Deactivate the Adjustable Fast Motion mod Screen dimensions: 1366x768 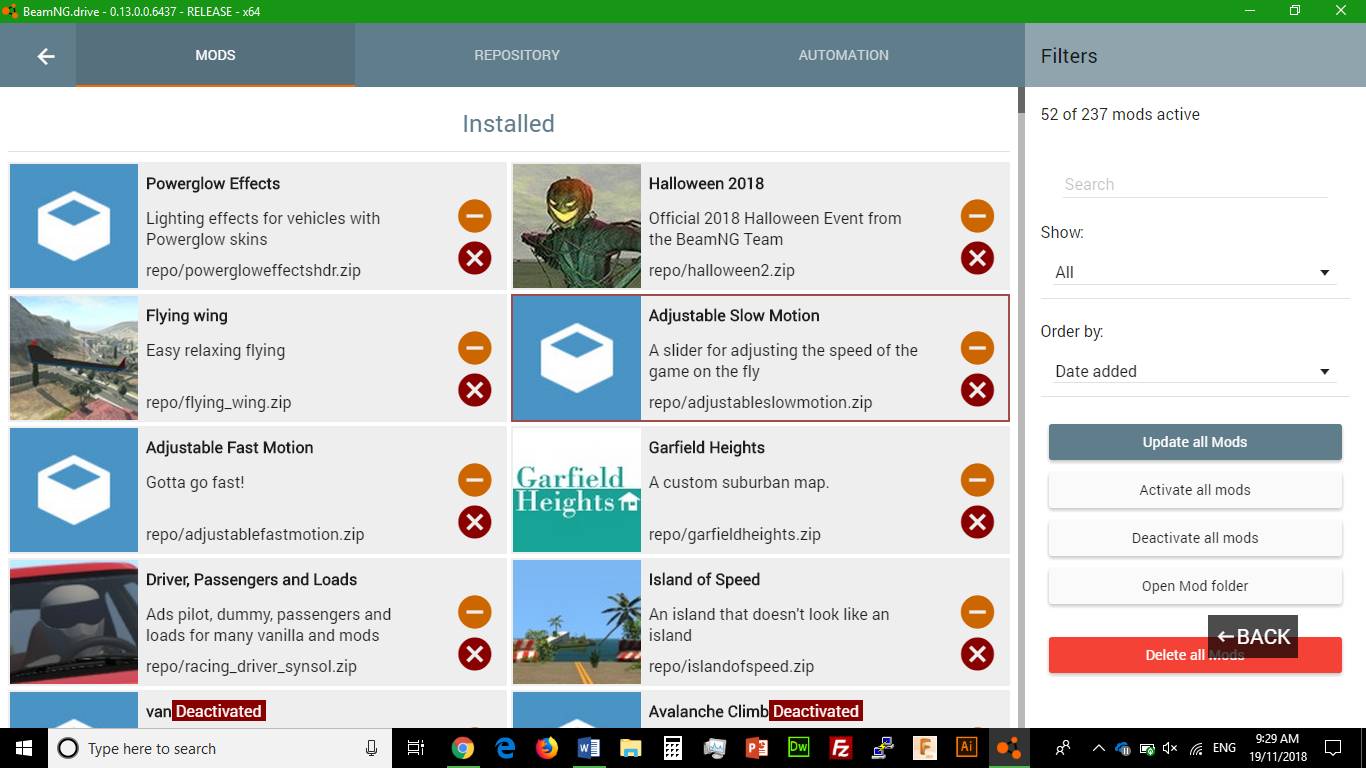(475, 480)
